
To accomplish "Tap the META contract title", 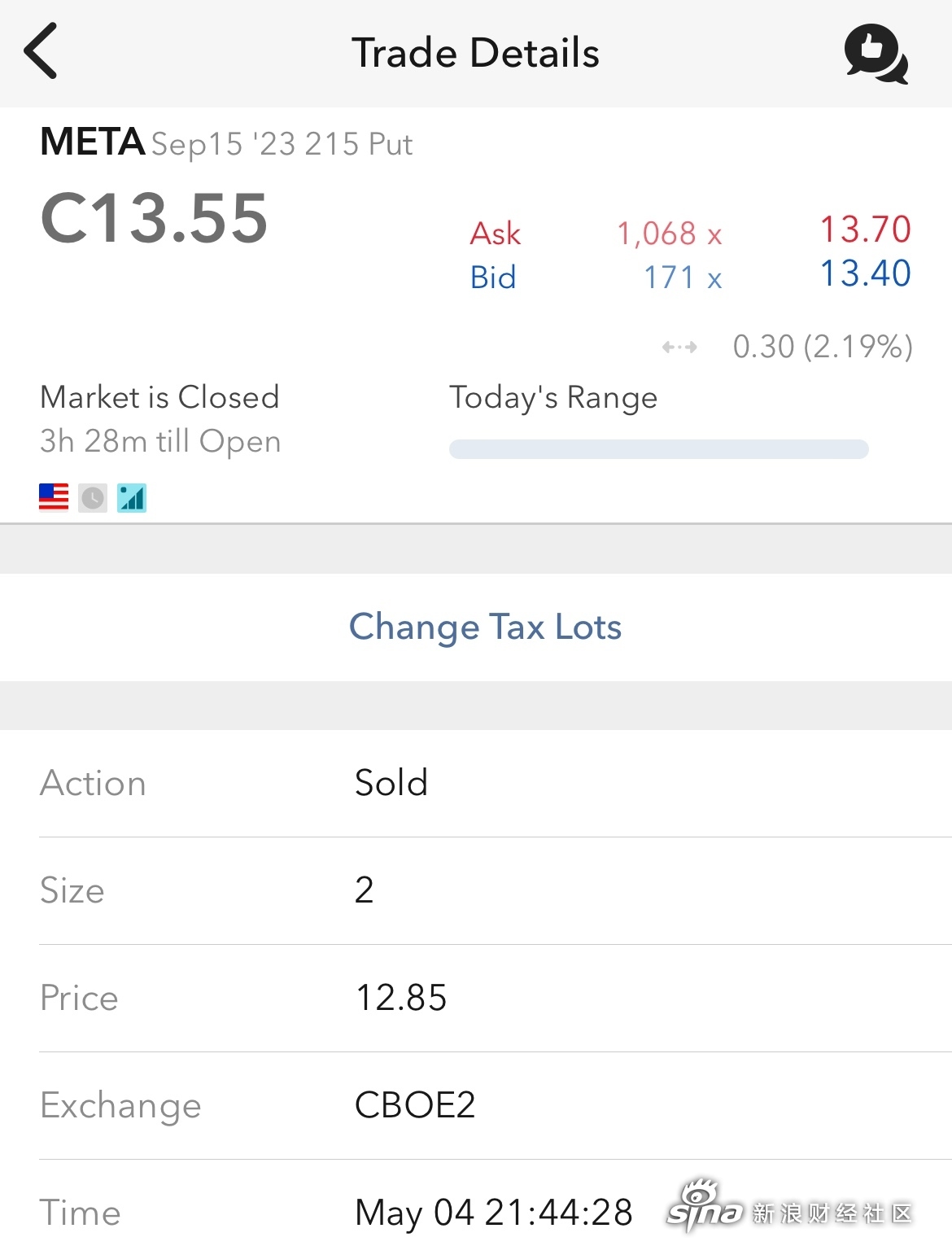I will 226,142.
